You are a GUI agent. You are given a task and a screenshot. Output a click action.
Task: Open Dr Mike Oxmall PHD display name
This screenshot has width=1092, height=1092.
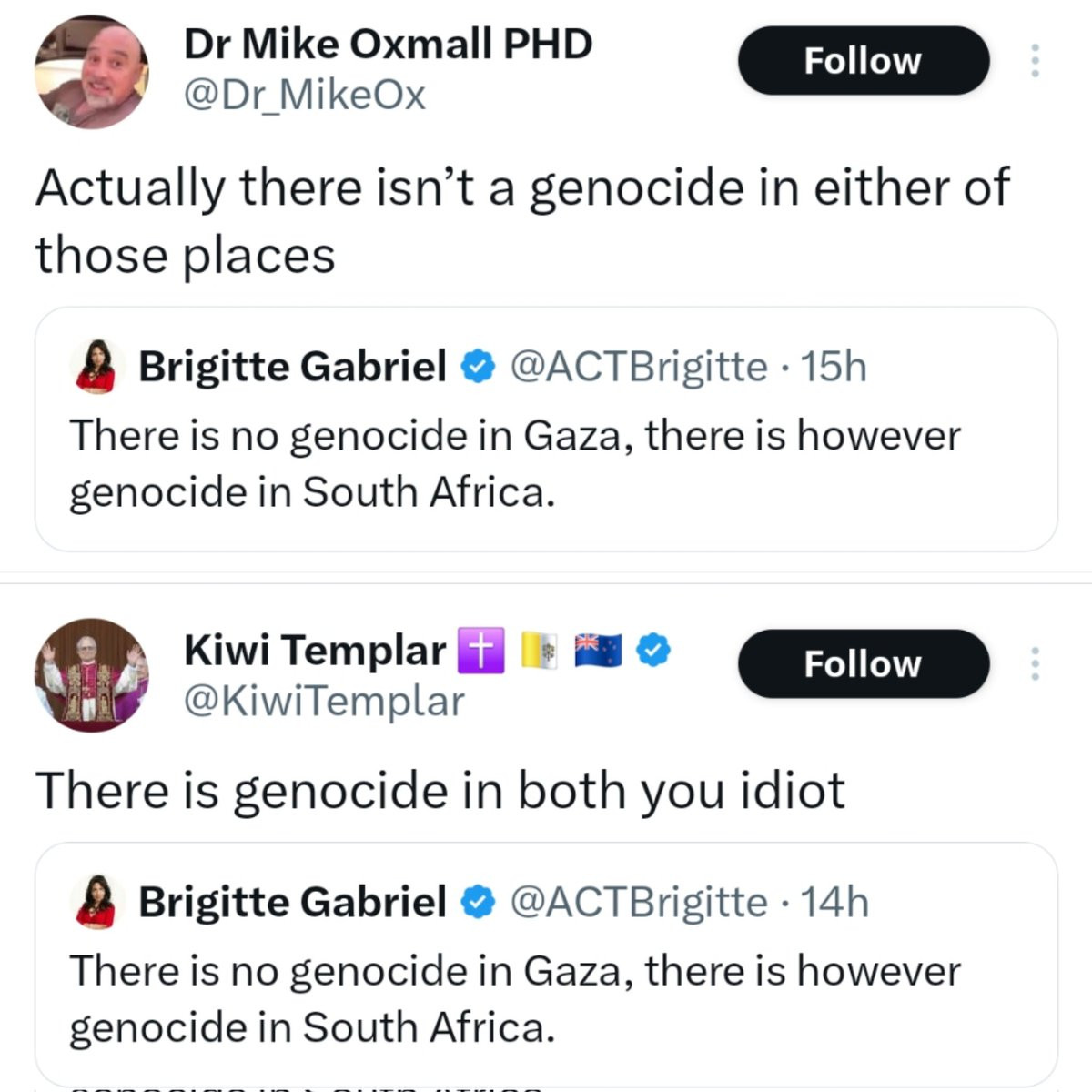(388, 44)
